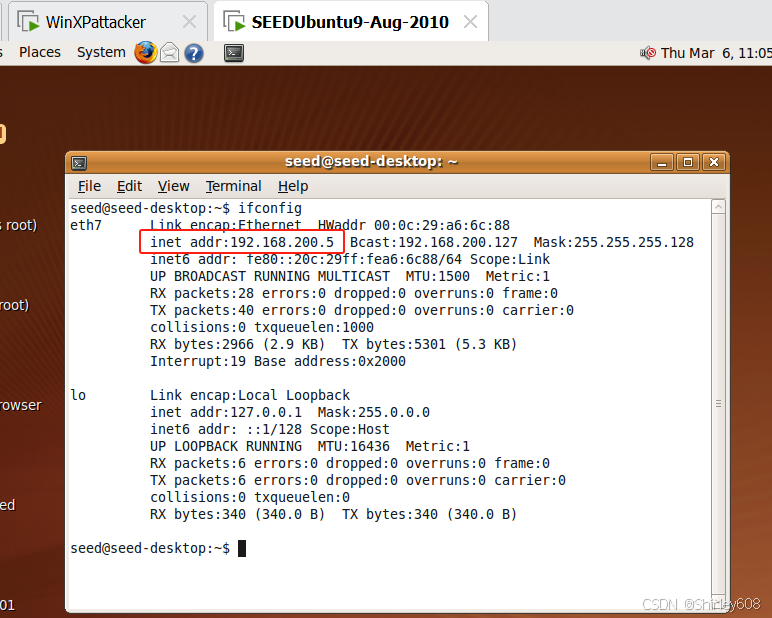Screen dimensions: 772x618
Task: Open the terminal Edit menu
Action: coord(129,186)
